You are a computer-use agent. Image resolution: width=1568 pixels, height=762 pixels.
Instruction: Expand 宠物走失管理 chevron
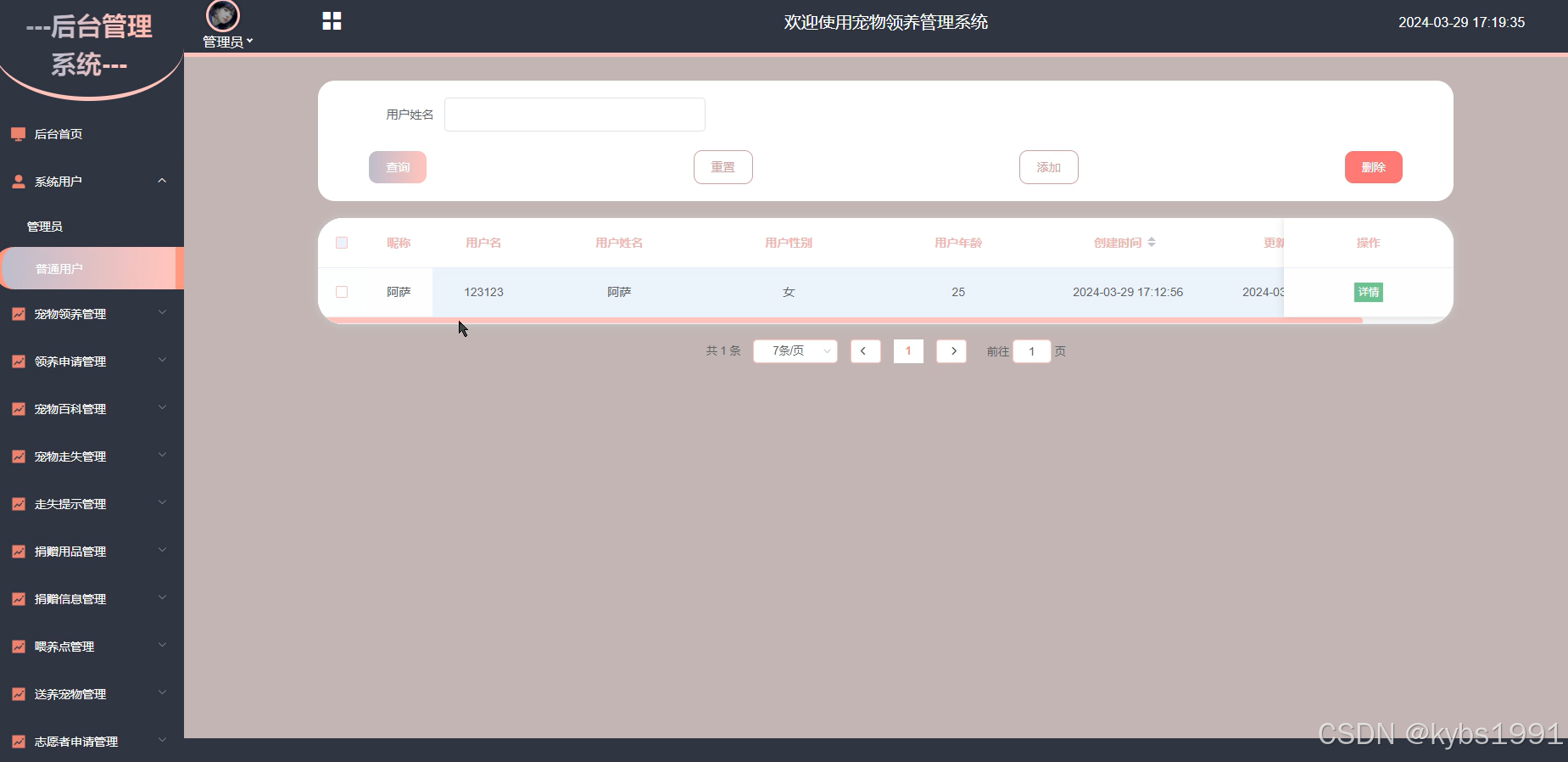pyautogui.click(x=162, y=456)
